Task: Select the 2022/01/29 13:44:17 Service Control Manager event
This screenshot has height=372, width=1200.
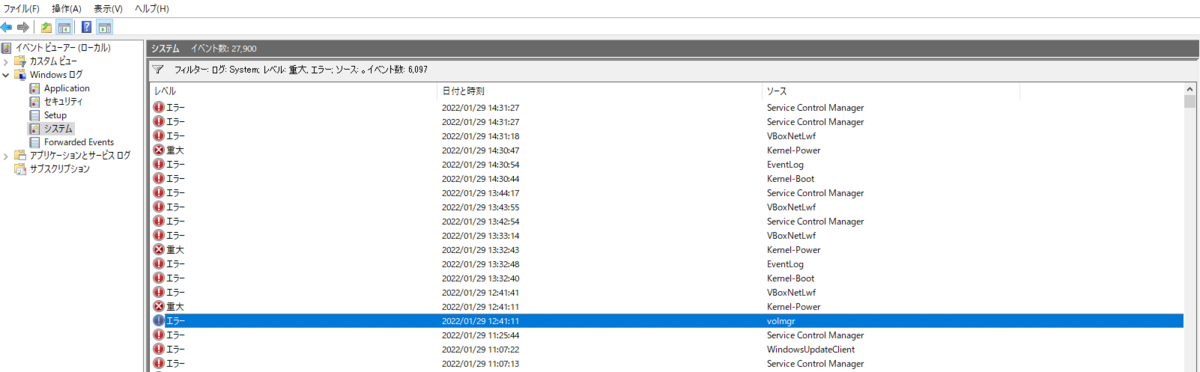Action: point(667,193)
